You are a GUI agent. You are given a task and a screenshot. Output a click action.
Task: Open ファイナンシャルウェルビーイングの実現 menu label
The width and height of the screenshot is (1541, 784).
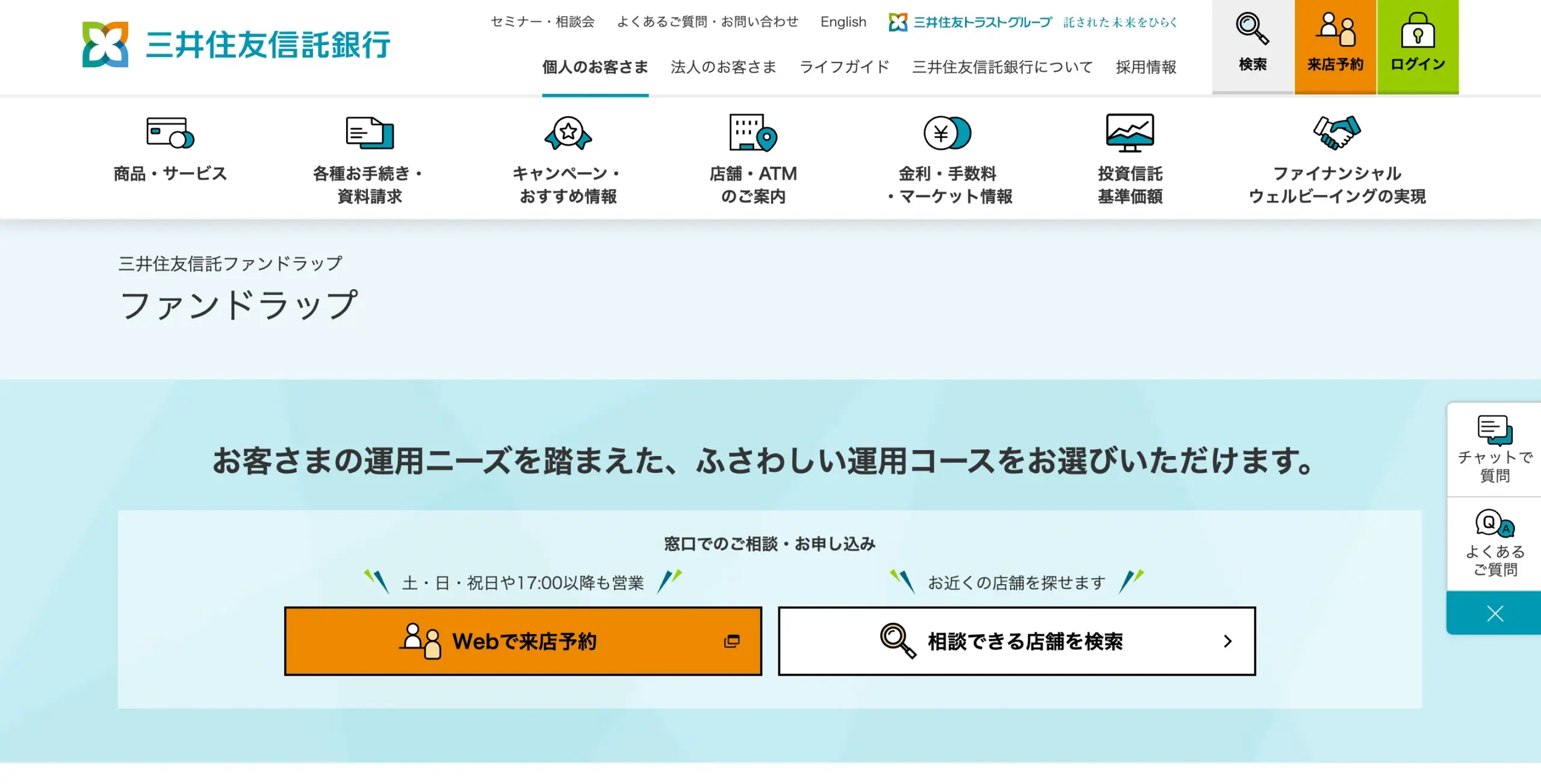[1337, 185]
